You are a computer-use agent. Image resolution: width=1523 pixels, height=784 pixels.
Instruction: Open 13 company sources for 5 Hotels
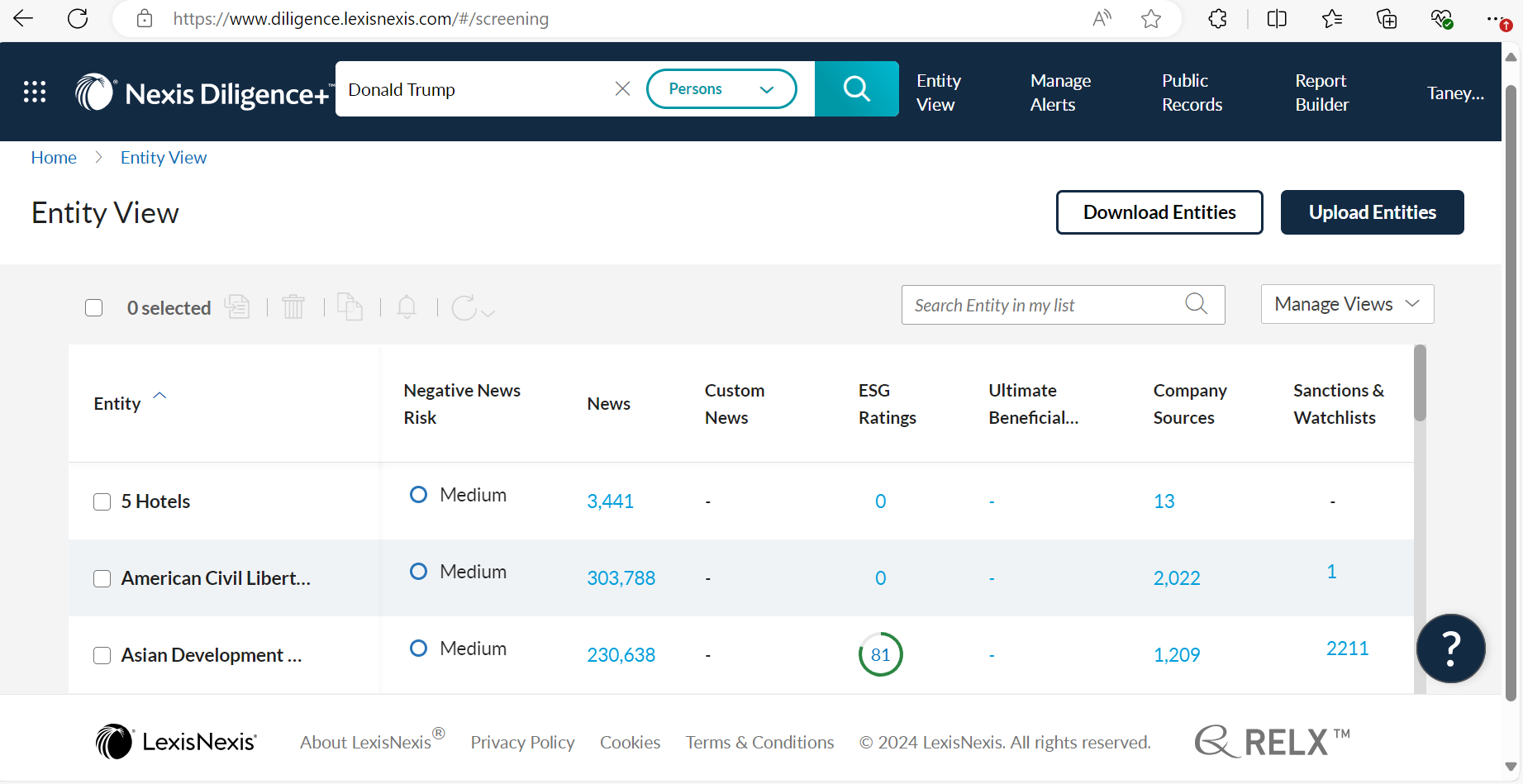point(1164,501)
